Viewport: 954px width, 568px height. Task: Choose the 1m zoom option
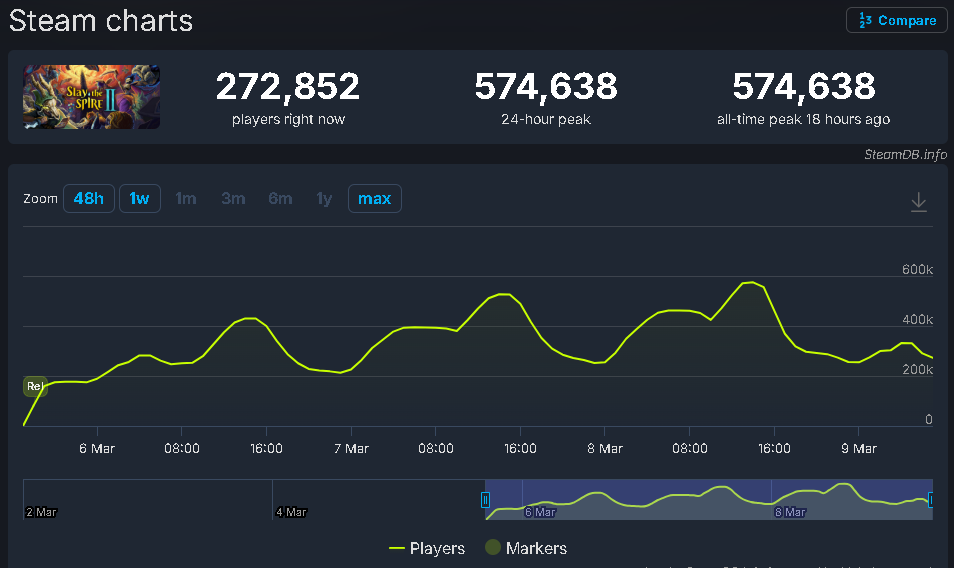[x=186, y=198]
